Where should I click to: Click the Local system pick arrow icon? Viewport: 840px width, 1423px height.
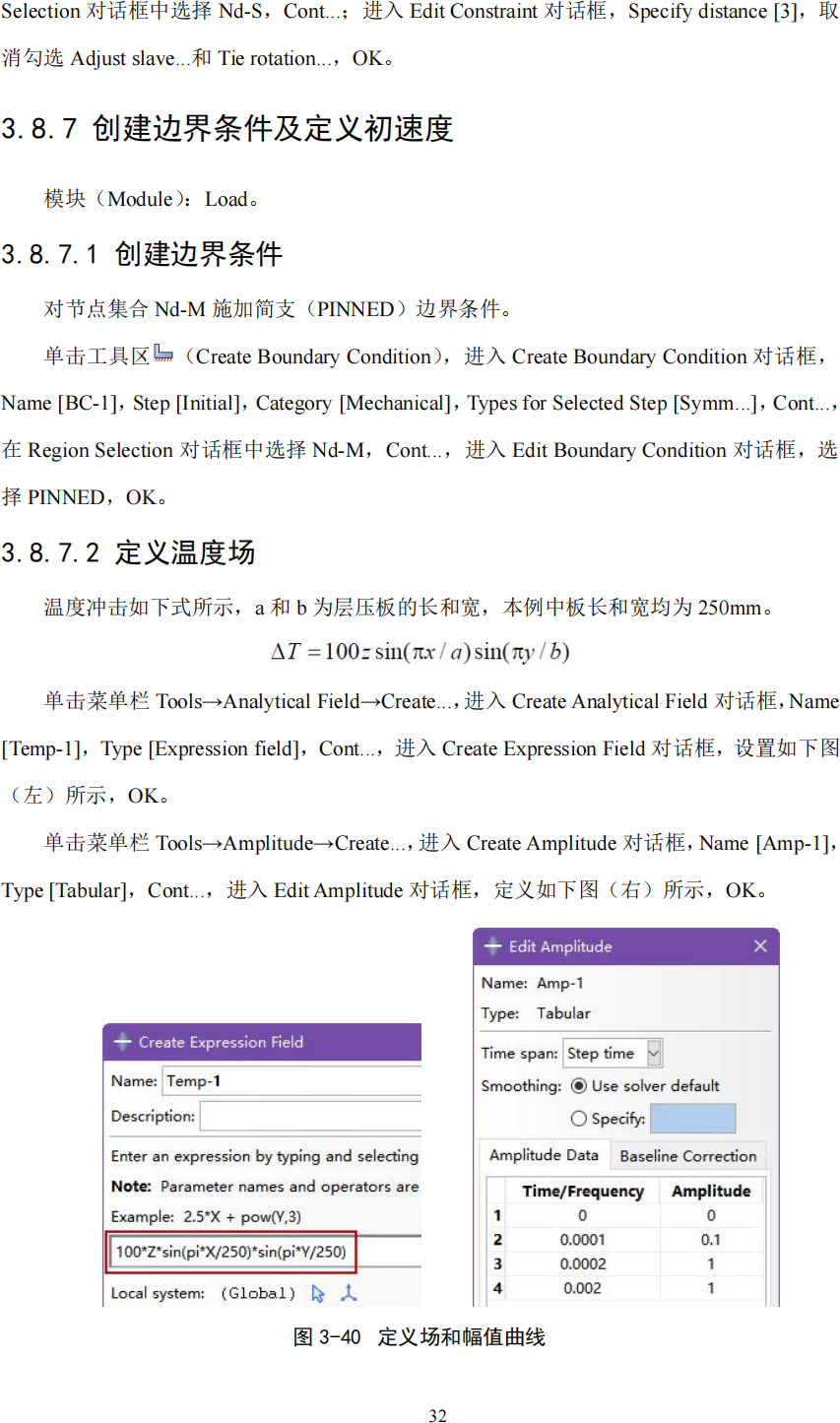318,1293
